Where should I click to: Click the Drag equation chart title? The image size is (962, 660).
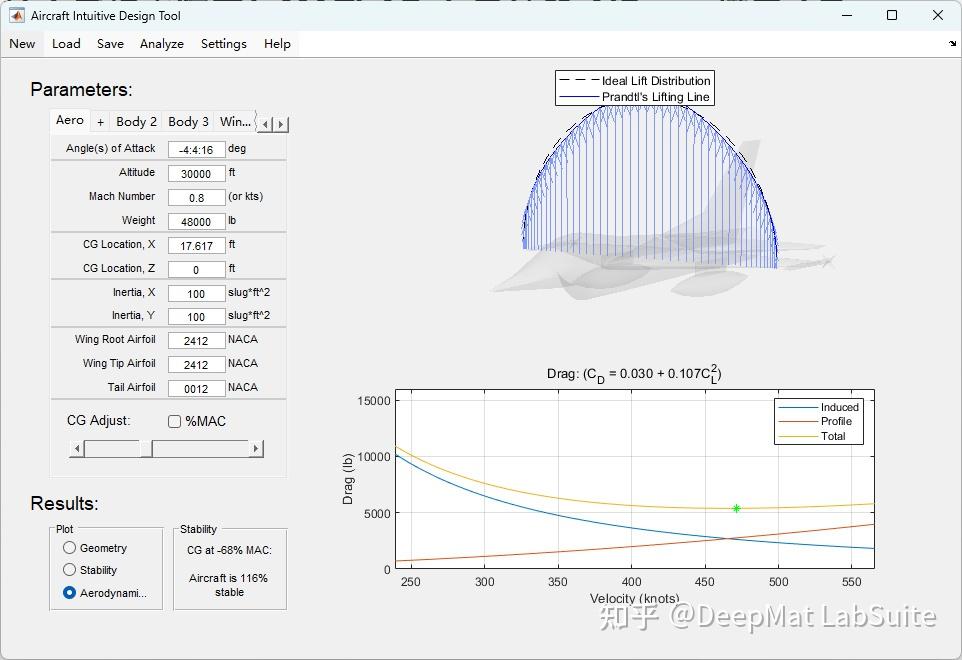(634, 374)
